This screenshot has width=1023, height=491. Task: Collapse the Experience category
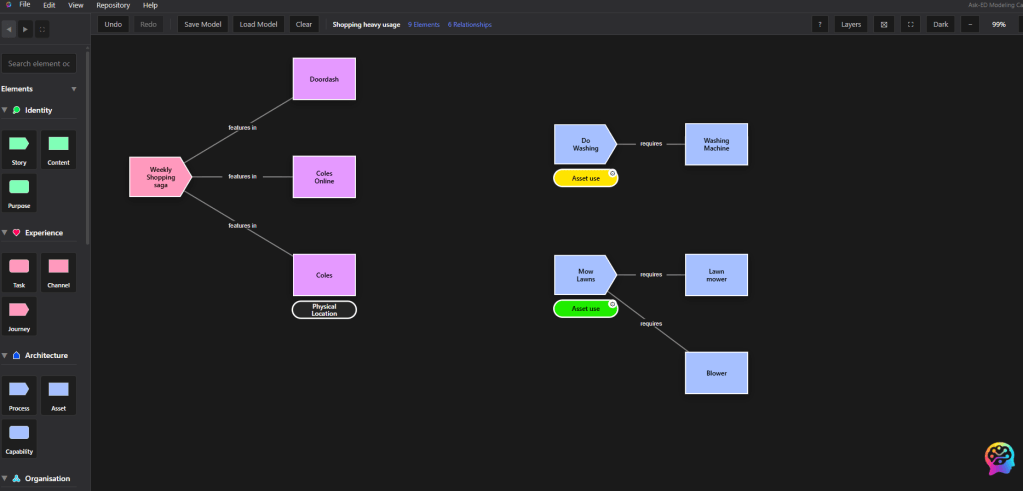click(5, 233)
